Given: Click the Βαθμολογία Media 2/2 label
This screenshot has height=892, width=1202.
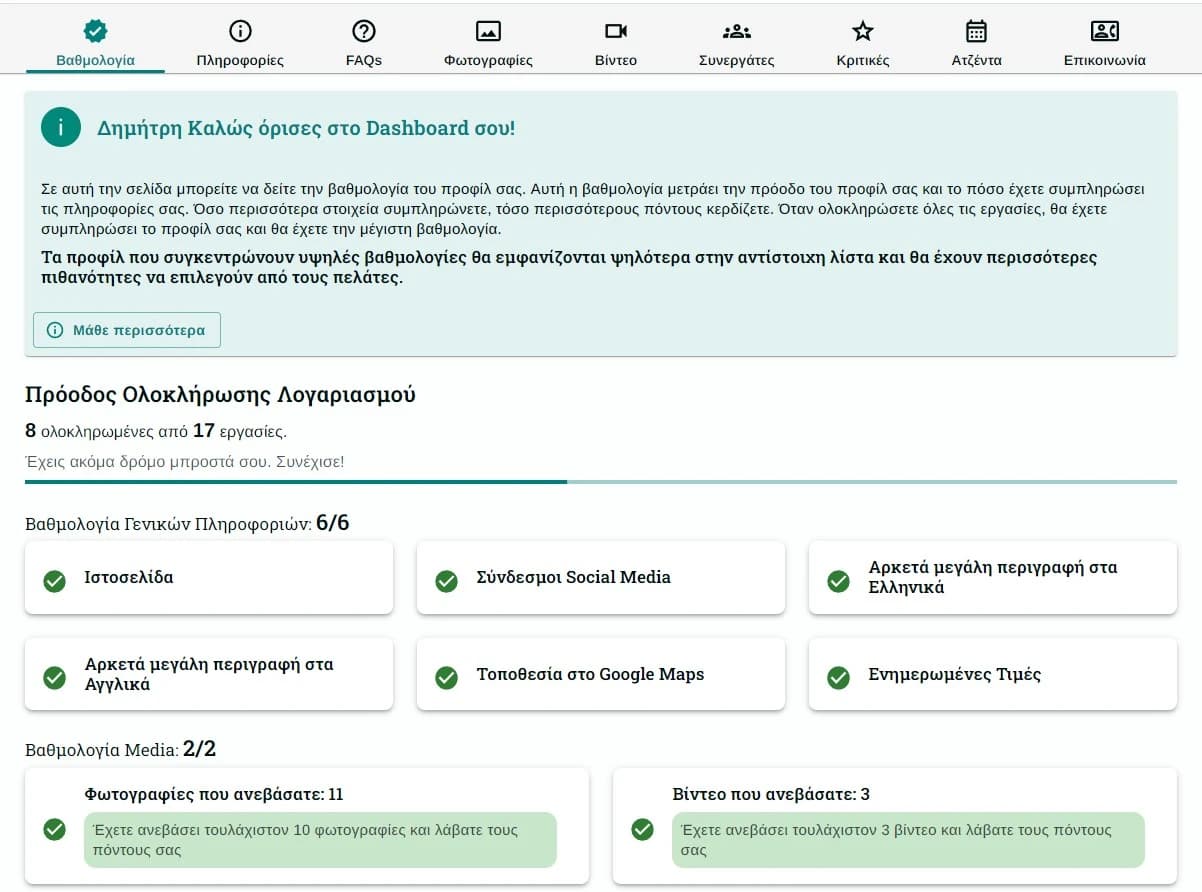Looking at the screenshot, I should tap(121, 749).
